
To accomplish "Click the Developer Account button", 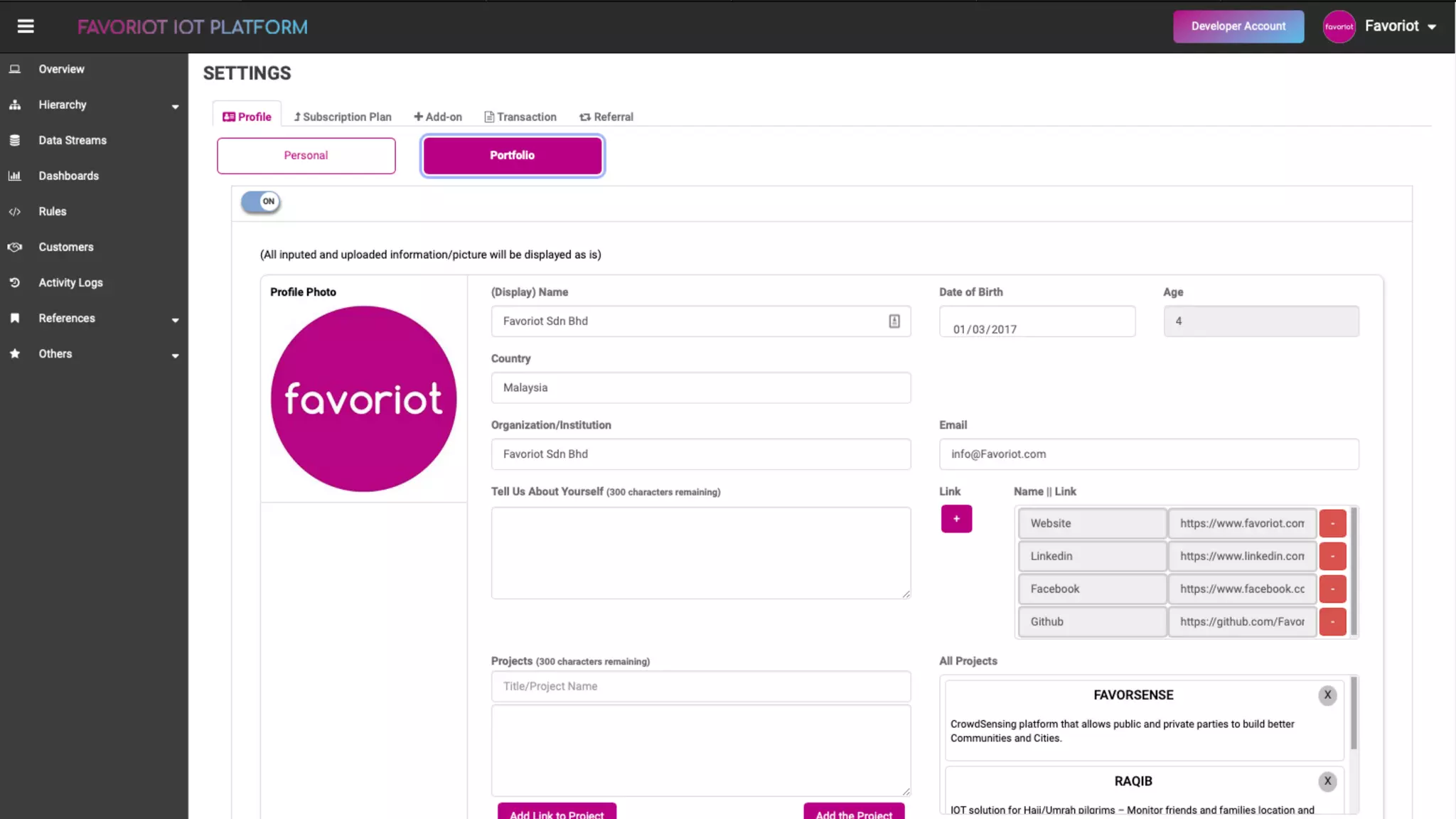I will 1238,26.
